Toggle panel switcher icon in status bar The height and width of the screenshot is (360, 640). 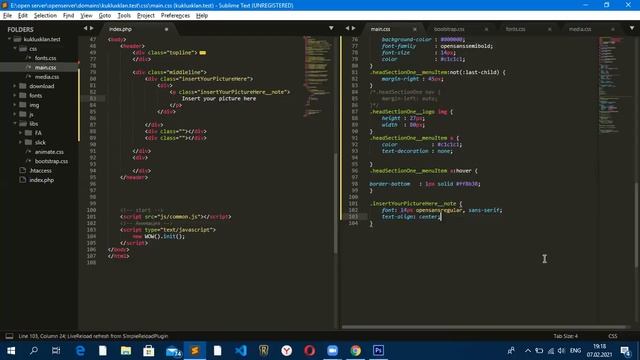[9, 336]
